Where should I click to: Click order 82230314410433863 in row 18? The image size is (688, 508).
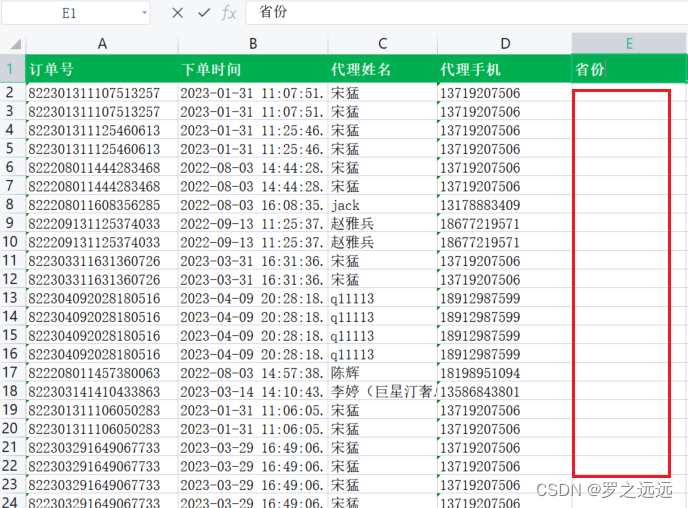[x=102, y=391]
